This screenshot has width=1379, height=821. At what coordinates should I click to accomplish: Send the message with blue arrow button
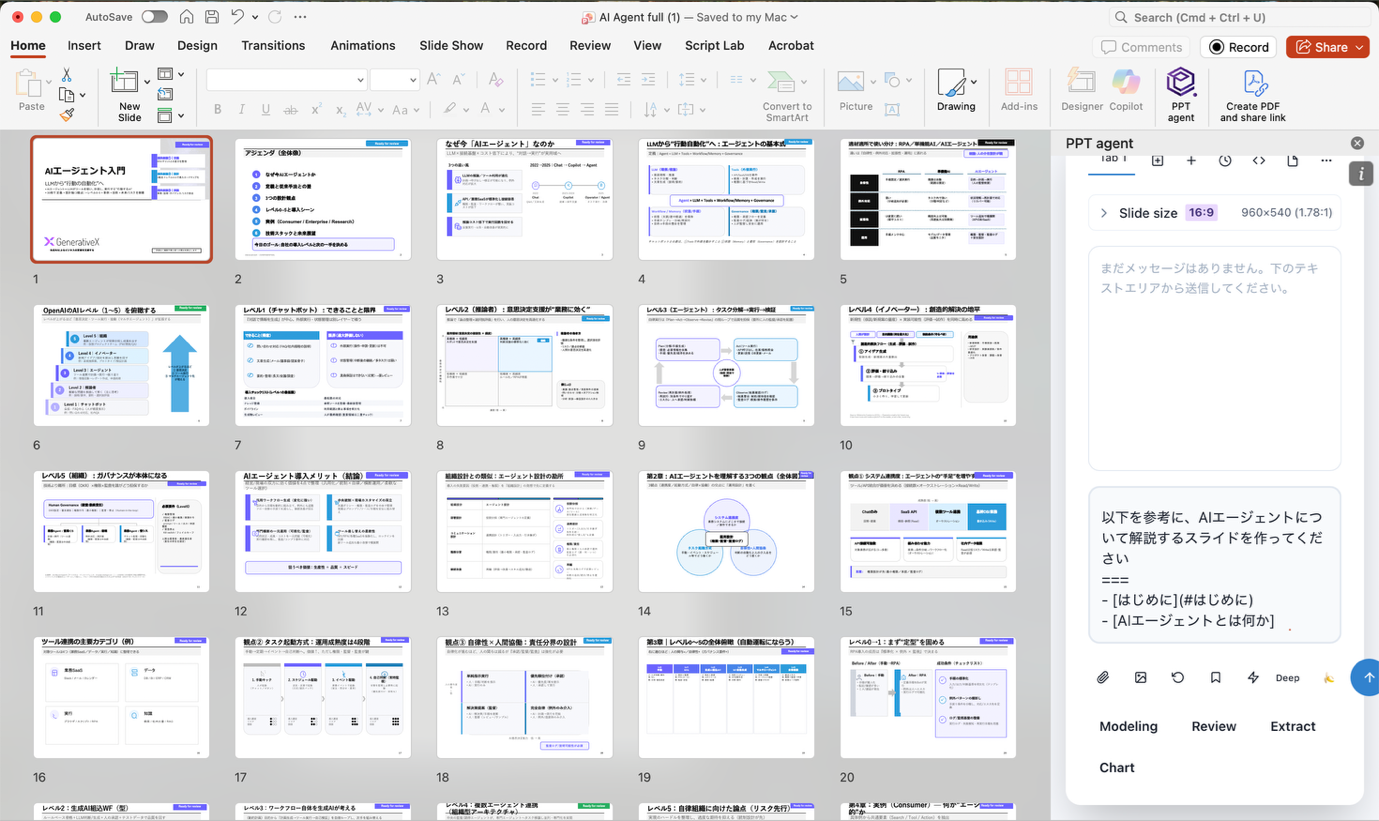(x=1366, y=677)
